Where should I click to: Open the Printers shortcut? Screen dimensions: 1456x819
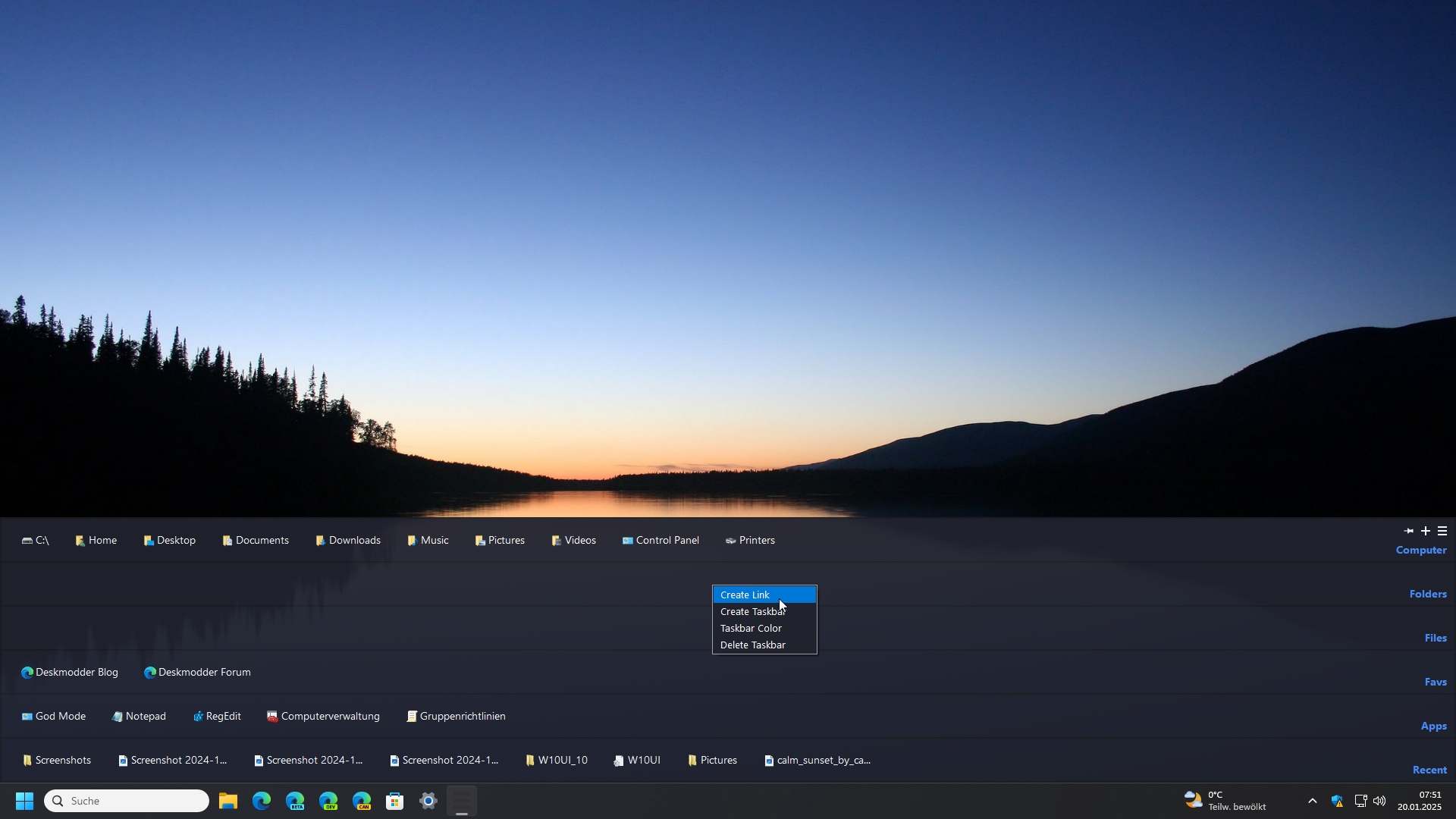[750, 541]
